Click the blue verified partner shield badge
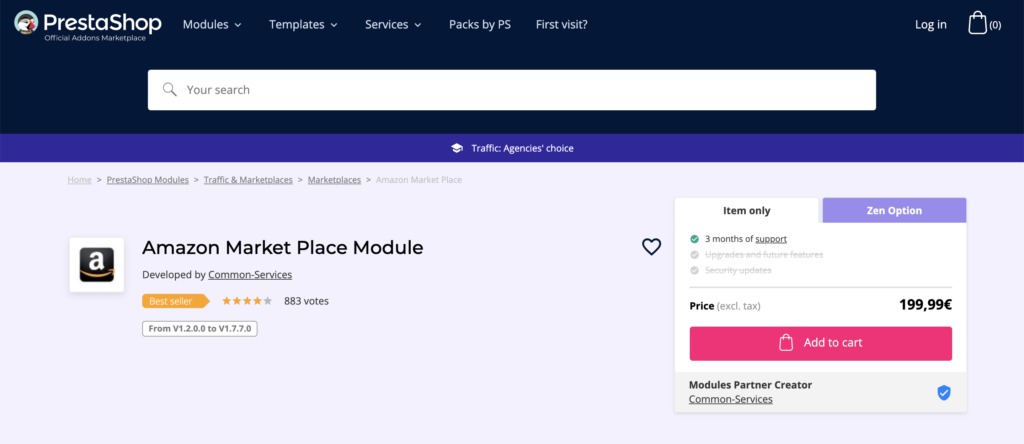This screenshot has width=1024, height=444. 944,392
